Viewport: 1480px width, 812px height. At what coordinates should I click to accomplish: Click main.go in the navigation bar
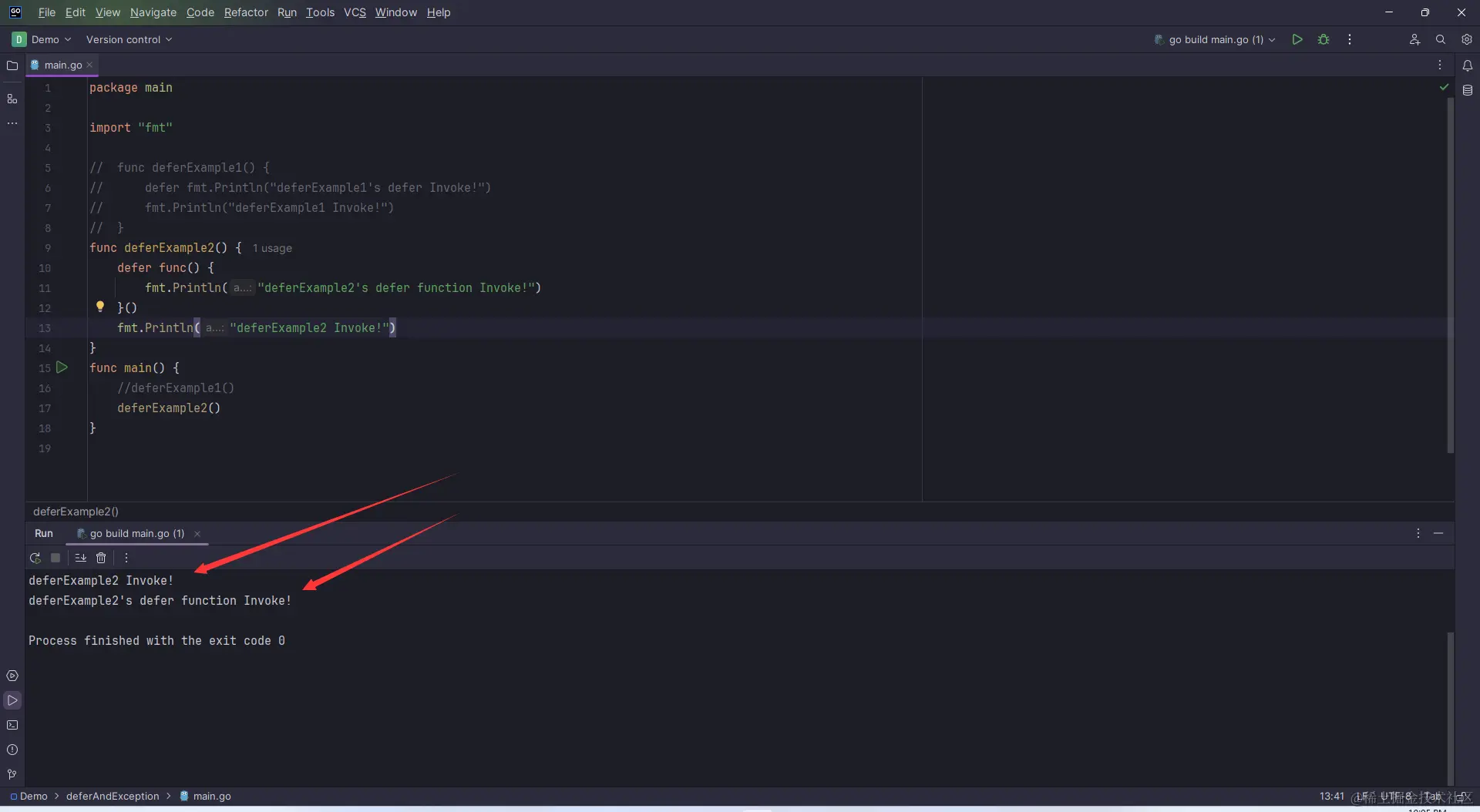[206, 796]
